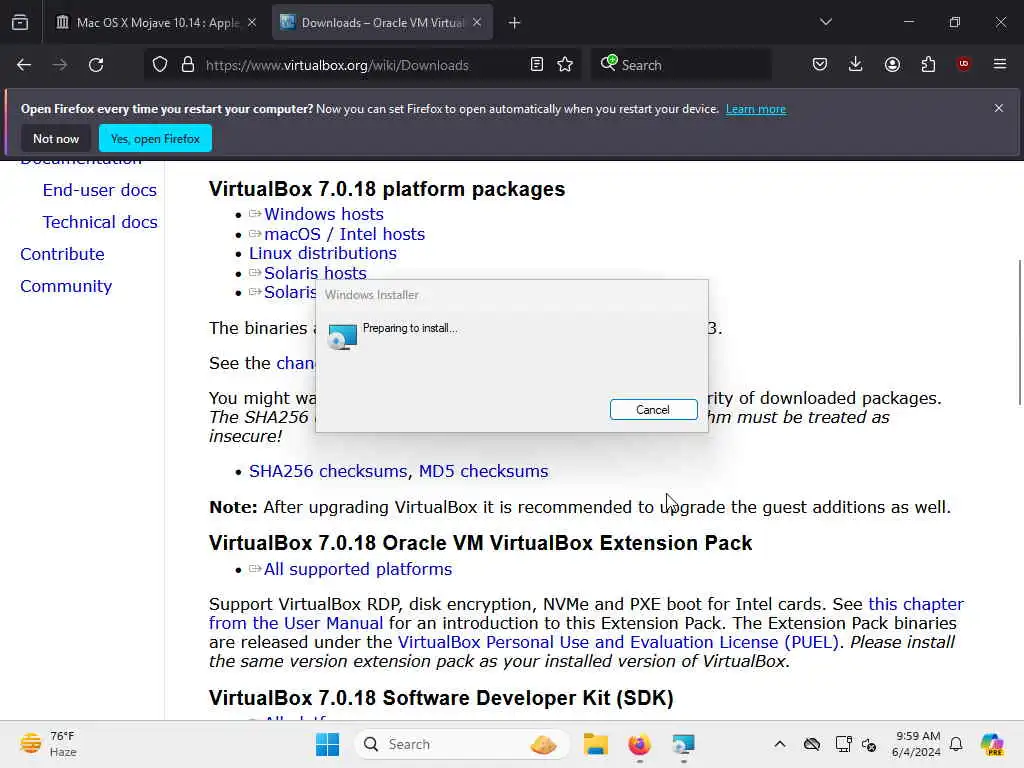Reload the current page
This screenshot has height=768, width=1024.
[96, 65]
